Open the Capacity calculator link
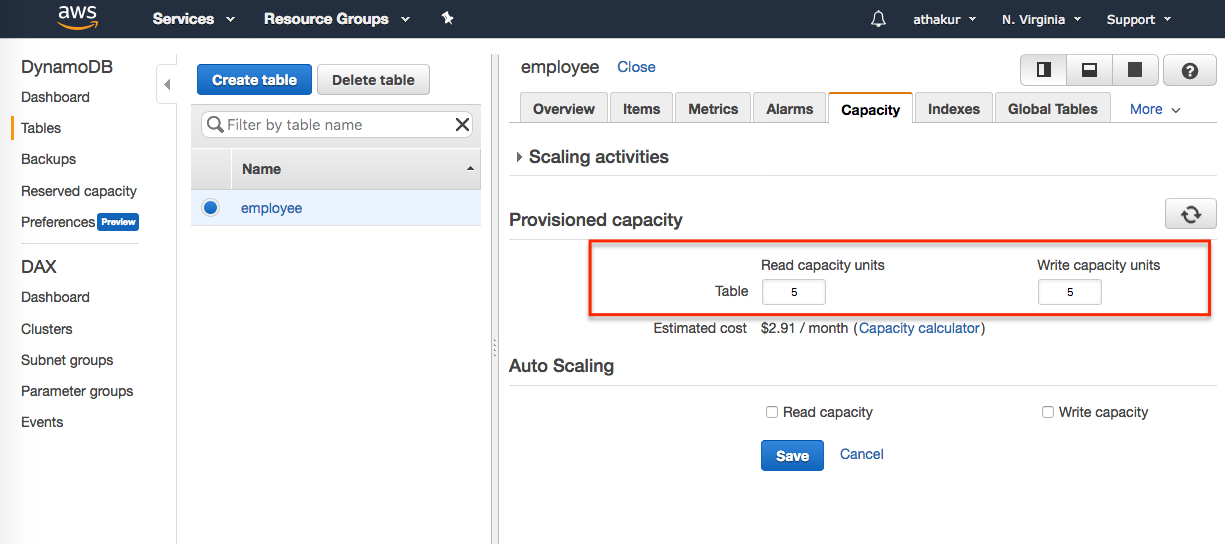 (919, 328)
